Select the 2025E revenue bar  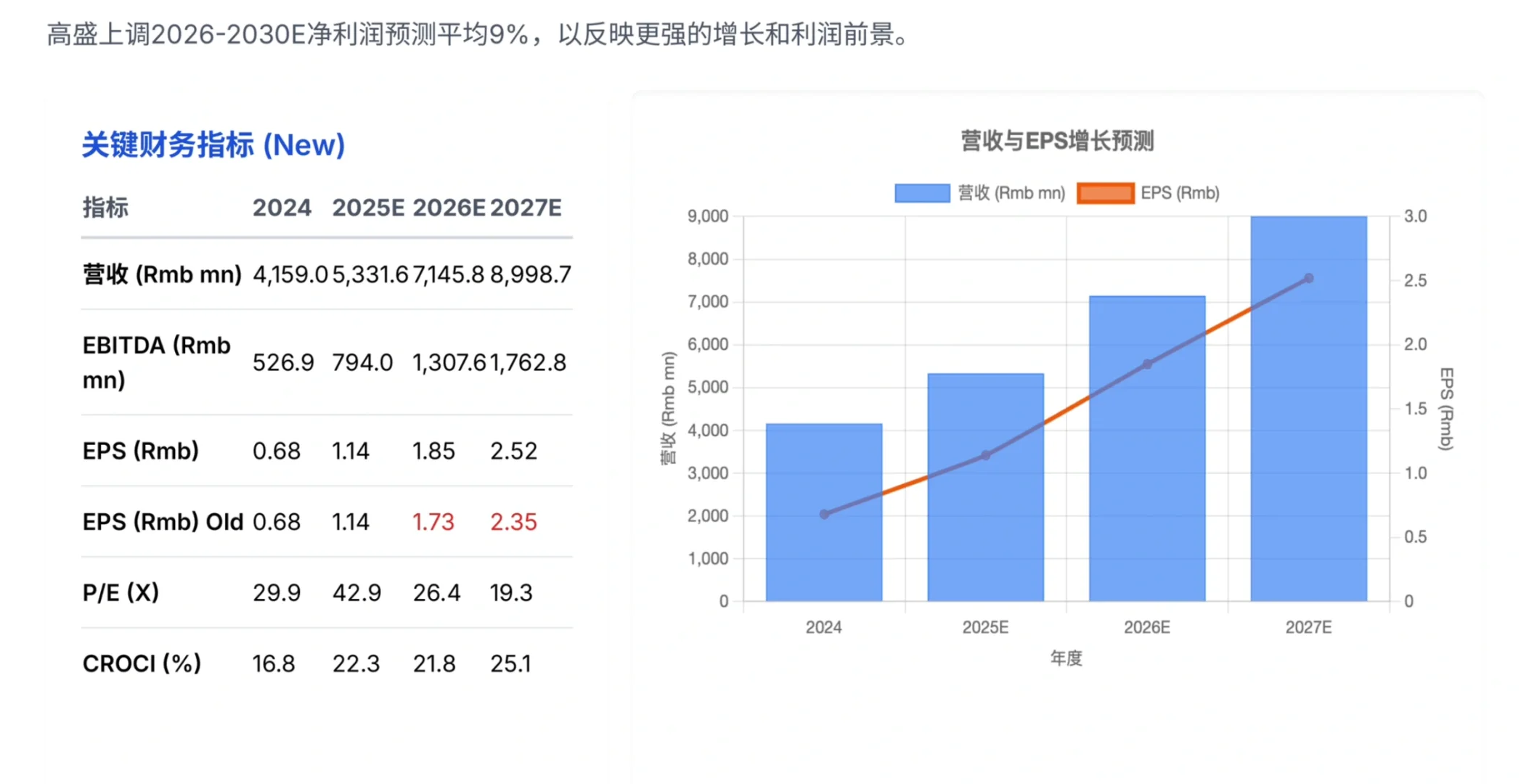tap(985, 486)
